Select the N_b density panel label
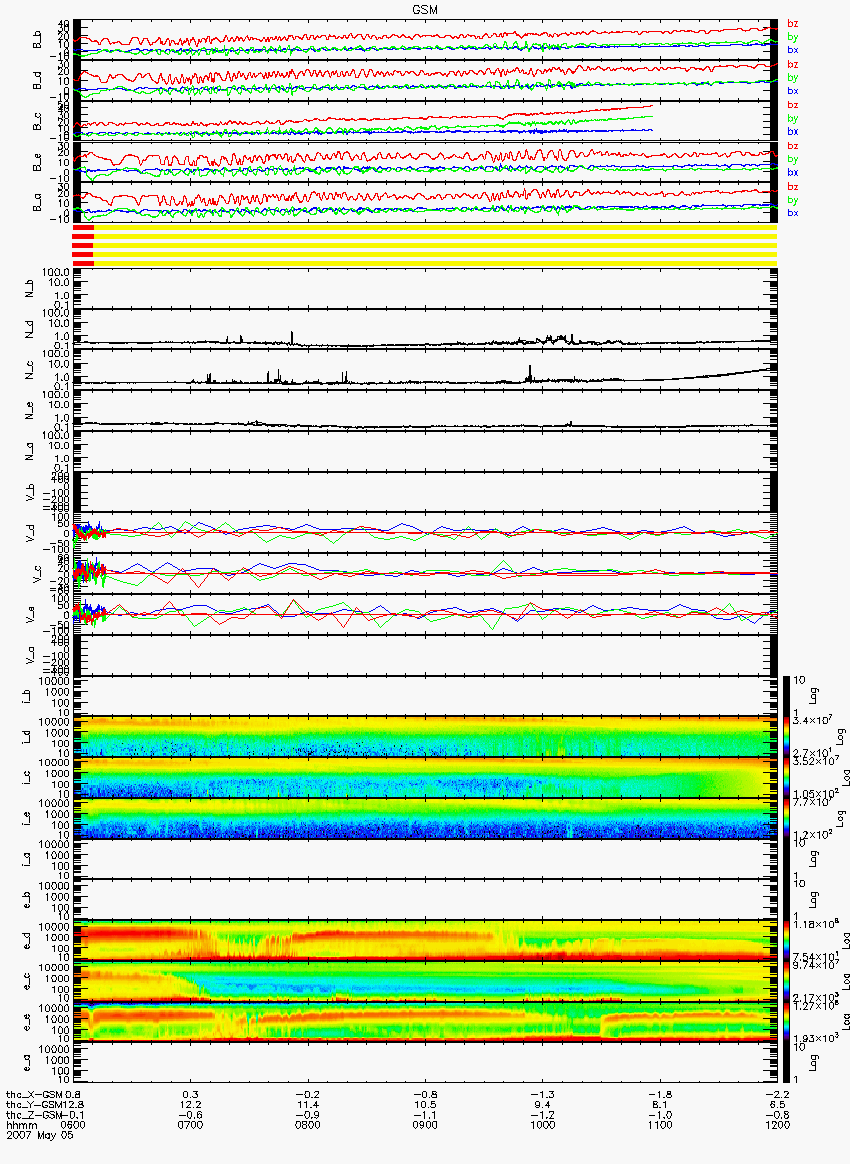The height and width of the screenshot is (1164, 850). [x=30, y=289]
